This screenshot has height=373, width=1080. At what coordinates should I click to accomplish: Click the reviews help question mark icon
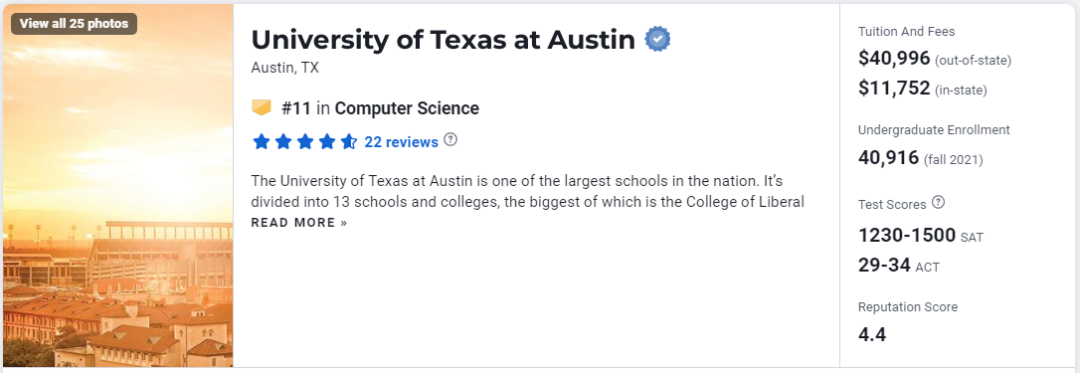click(x=450, y=140)
